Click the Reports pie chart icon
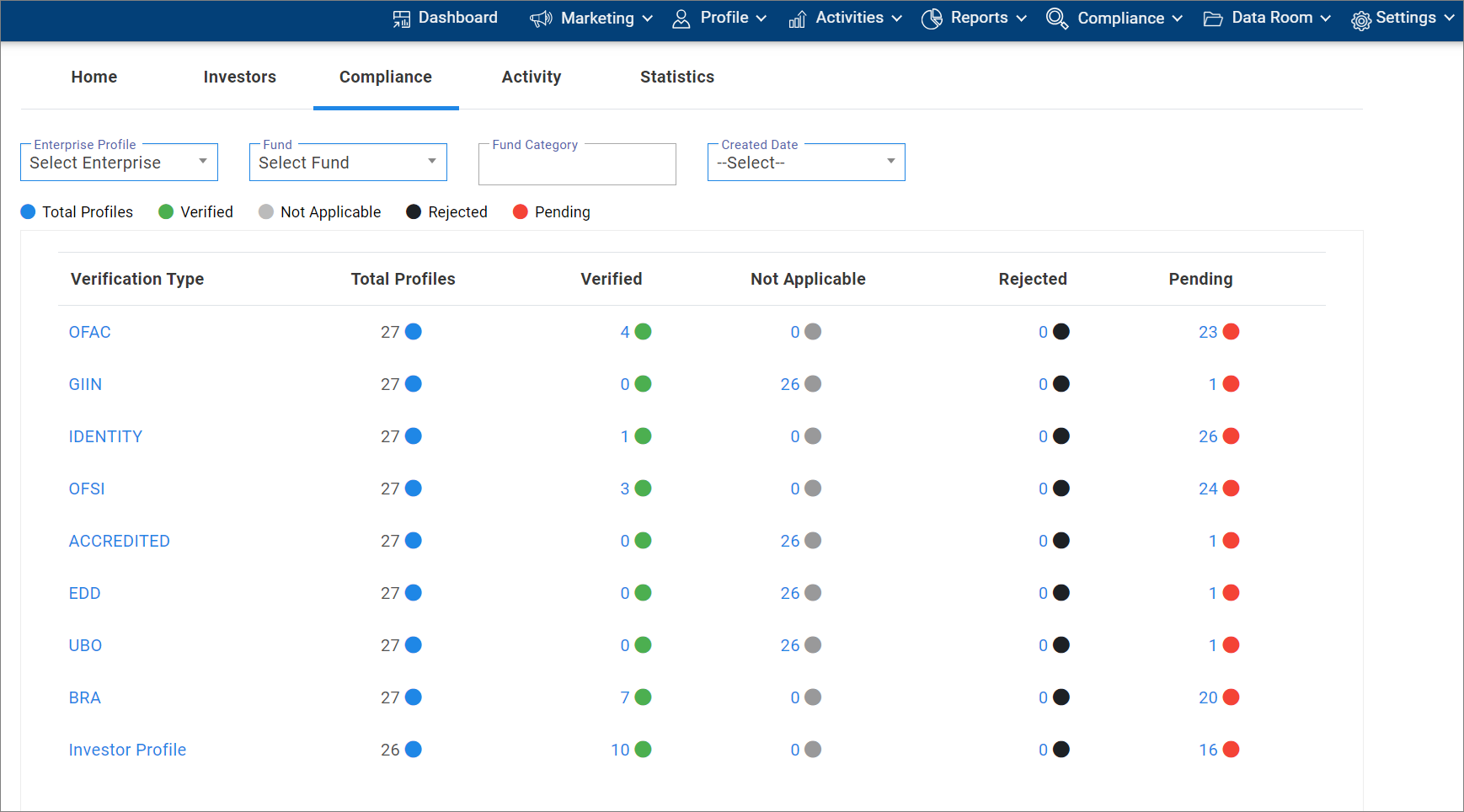Image resolution: width=1464 pixels, height=812 pixels. pos(932,19)
